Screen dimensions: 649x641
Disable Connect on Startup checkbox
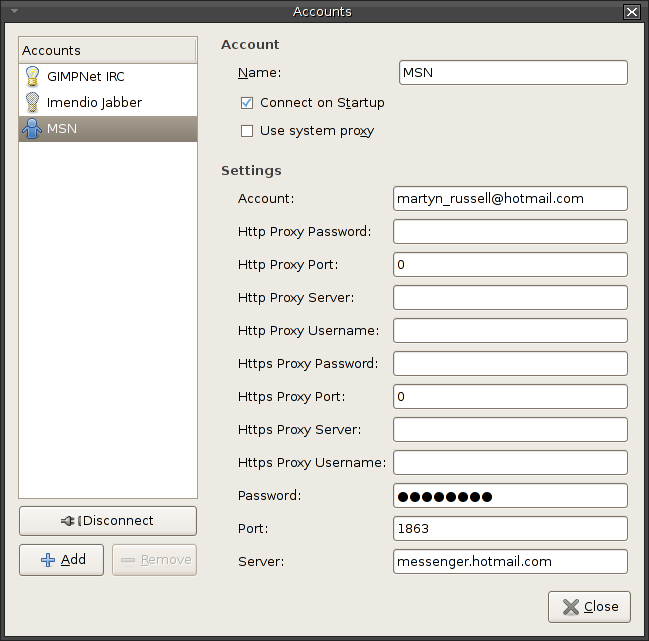tap(247, 103)
